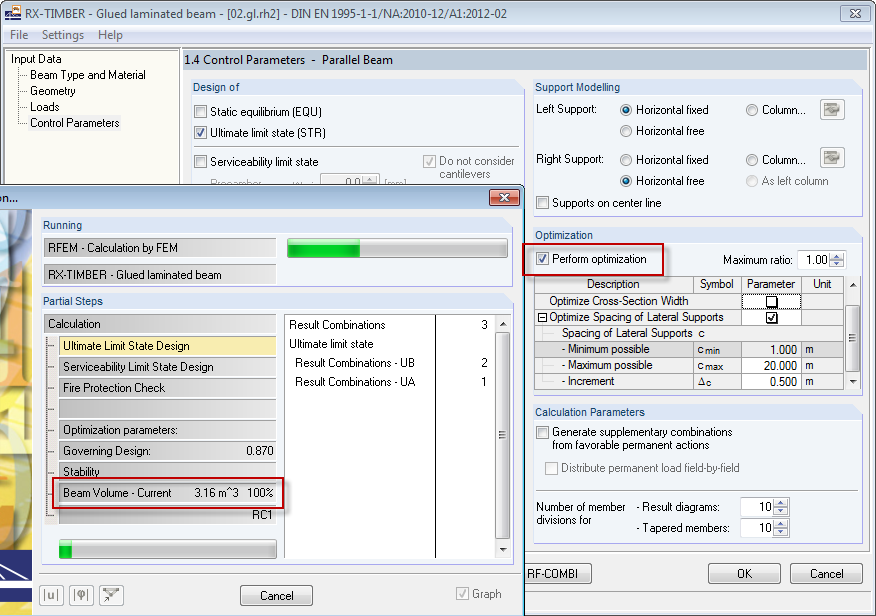This screenshot has width=876, height=616.
Task: Click the OK button
Action: pyautogui.click(x=744, y=574)
